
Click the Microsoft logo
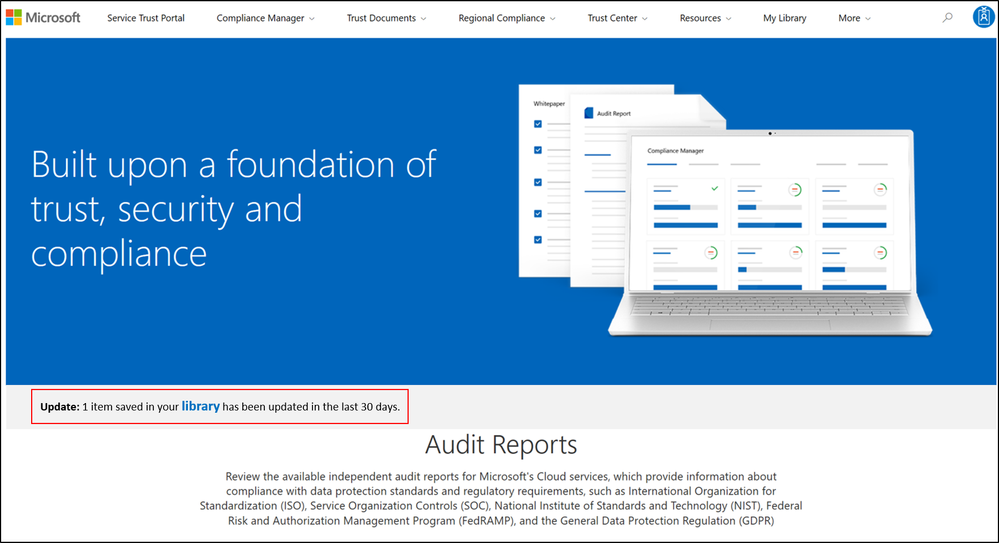43,18
